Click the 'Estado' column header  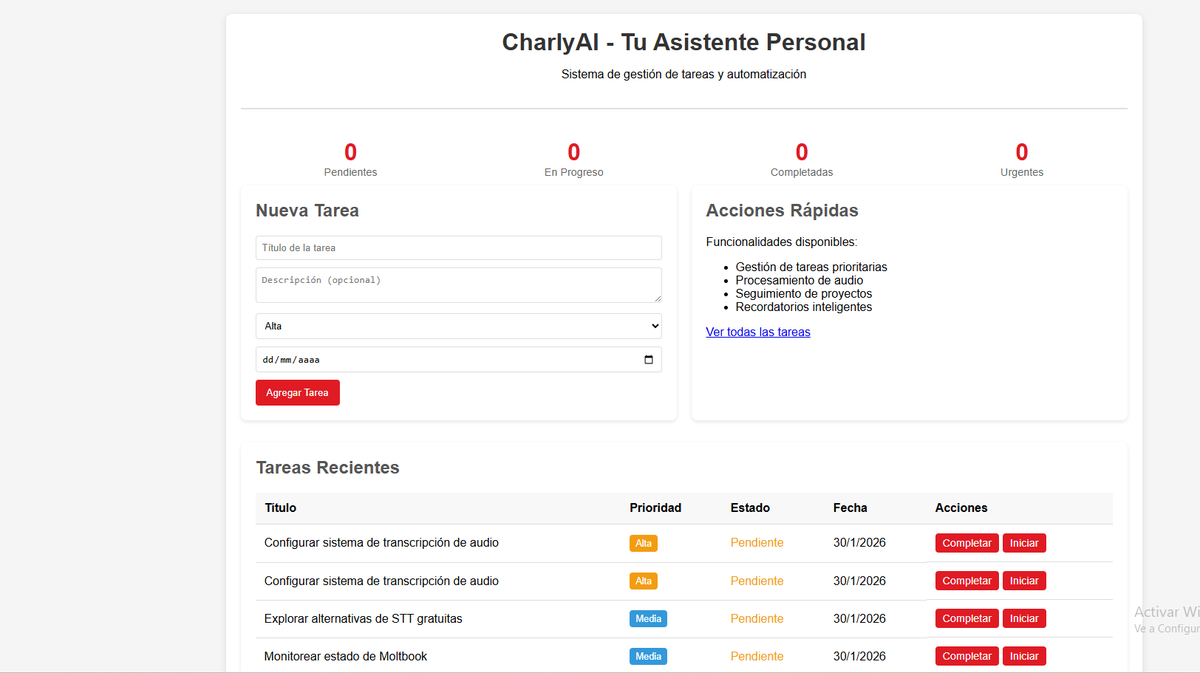751,508
